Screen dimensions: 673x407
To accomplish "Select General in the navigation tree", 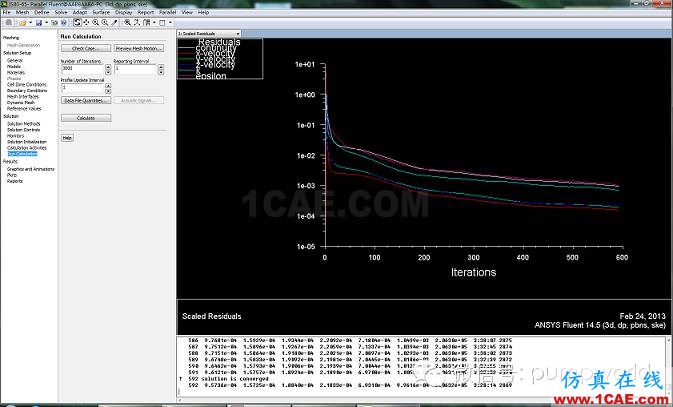I will [15, 61].
